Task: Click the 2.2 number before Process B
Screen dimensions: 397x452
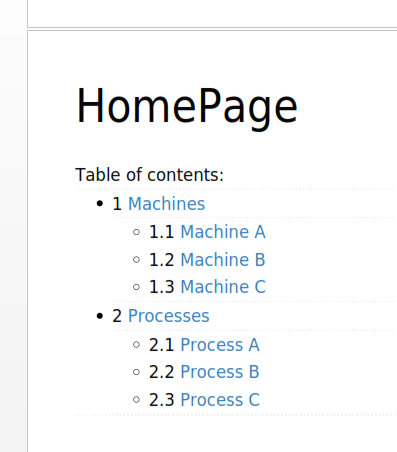Action: point(162,372)
